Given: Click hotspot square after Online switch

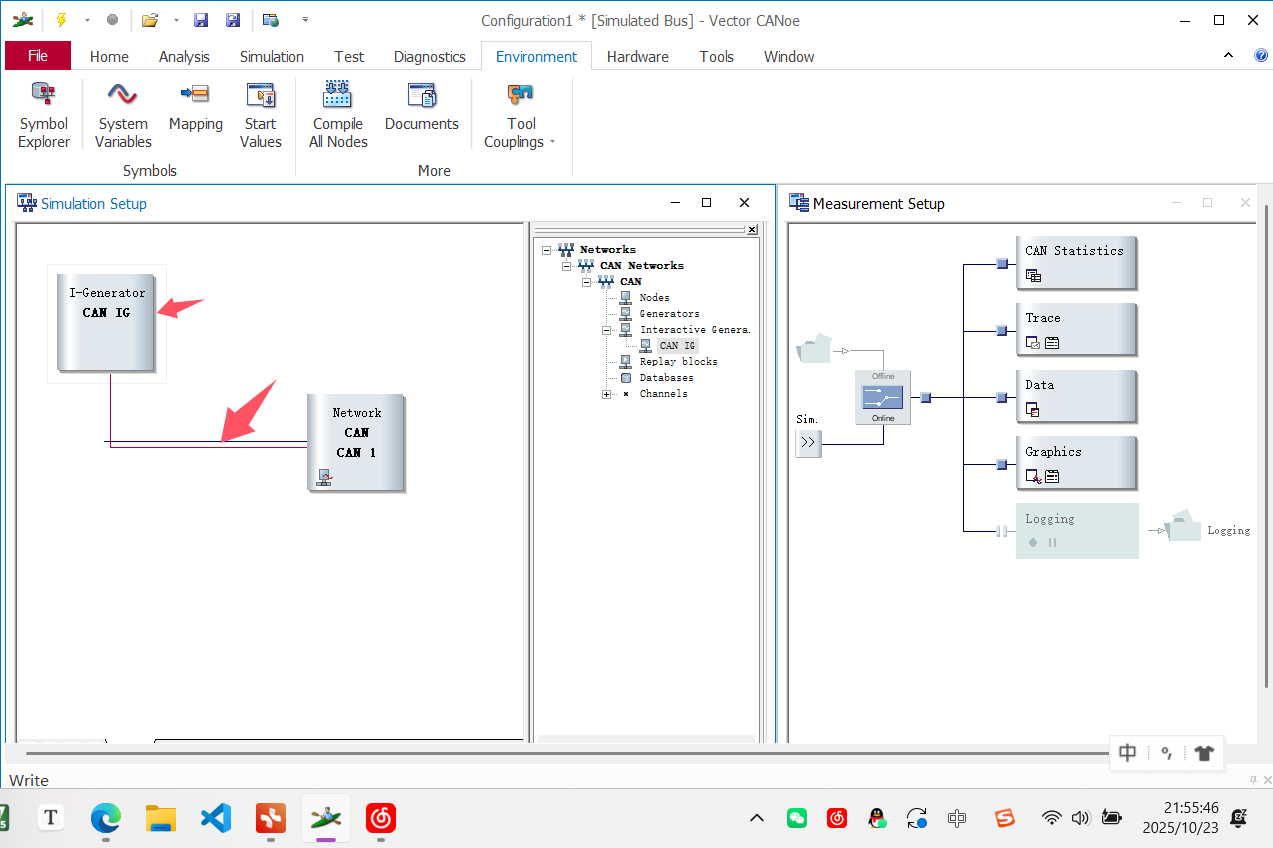Looking at the screenshot, I should tap(926, 398).
